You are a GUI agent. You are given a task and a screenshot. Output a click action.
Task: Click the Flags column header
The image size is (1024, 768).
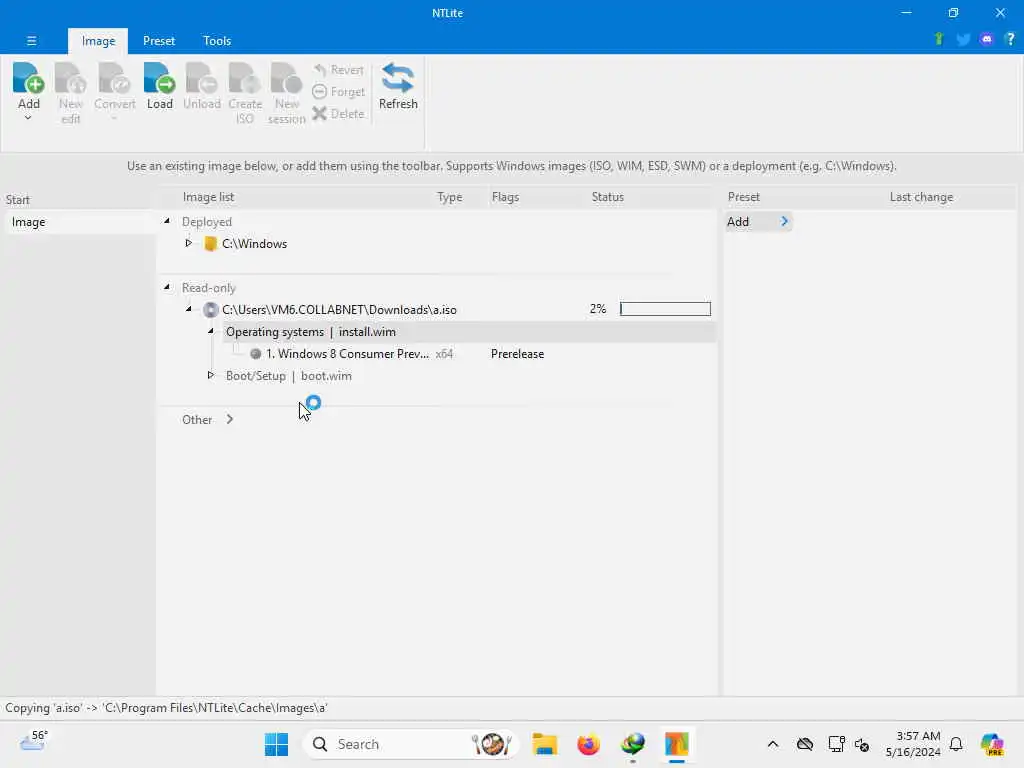point(505,197)
